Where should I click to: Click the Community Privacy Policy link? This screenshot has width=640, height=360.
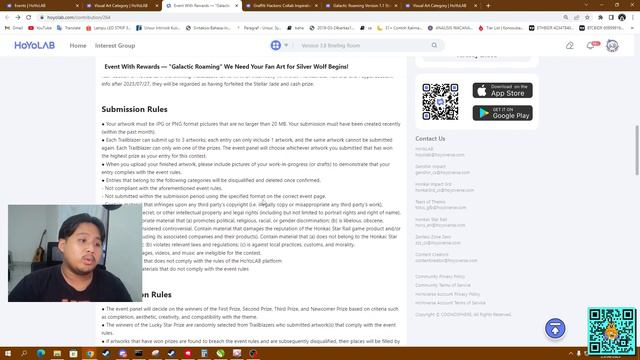click(440, 276)
